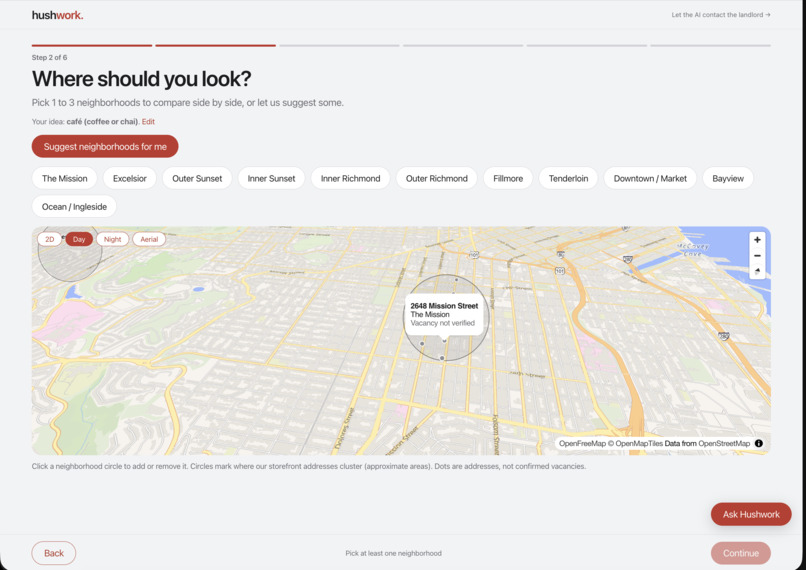The image size is (806, 570).
Task: Select Fillmore neighborhood chip
Action: pyautogui.click(x=508, y=178)
